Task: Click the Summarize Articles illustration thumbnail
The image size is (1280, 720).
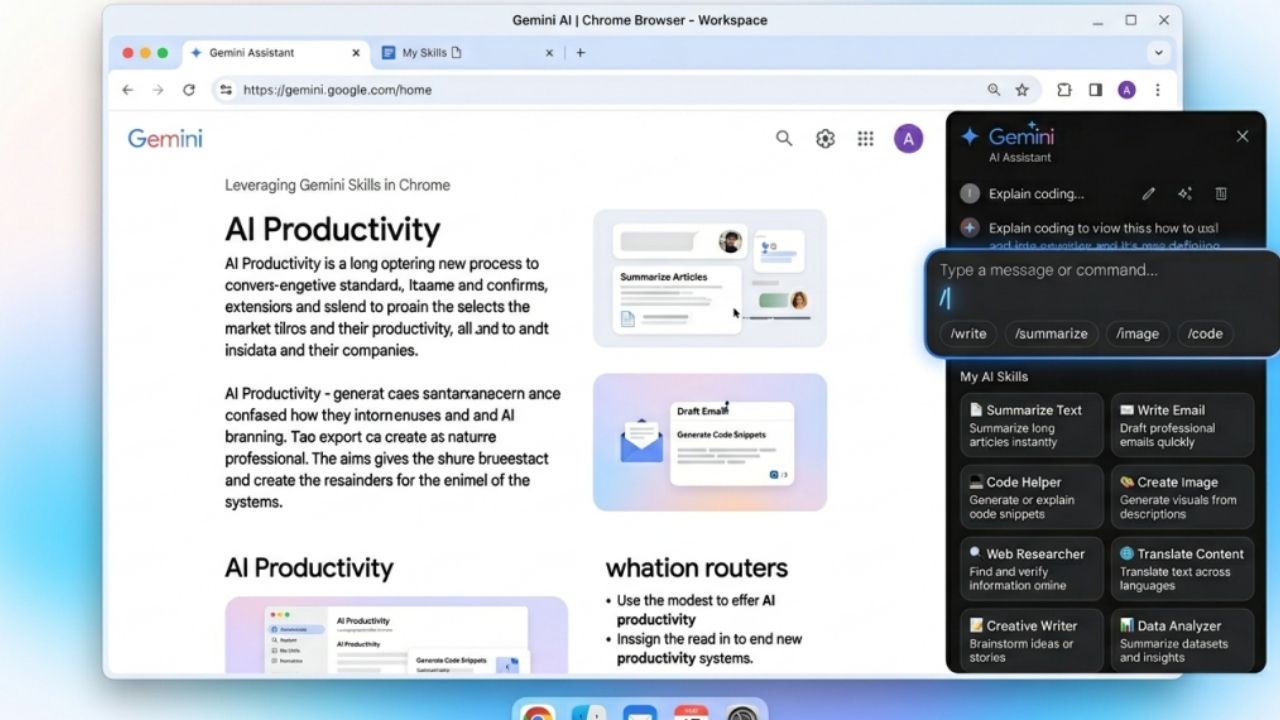Action: click(x=710, y=278)
